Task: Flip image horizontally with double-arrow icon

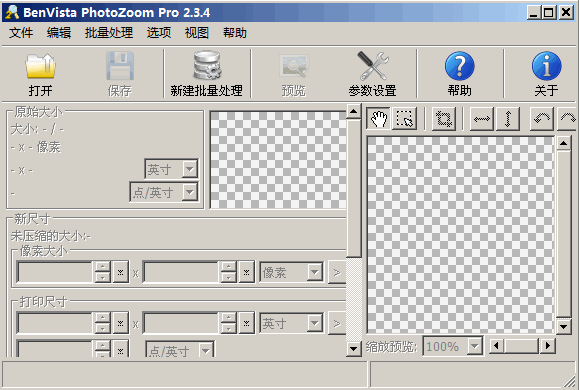Action: pos(482,119)
